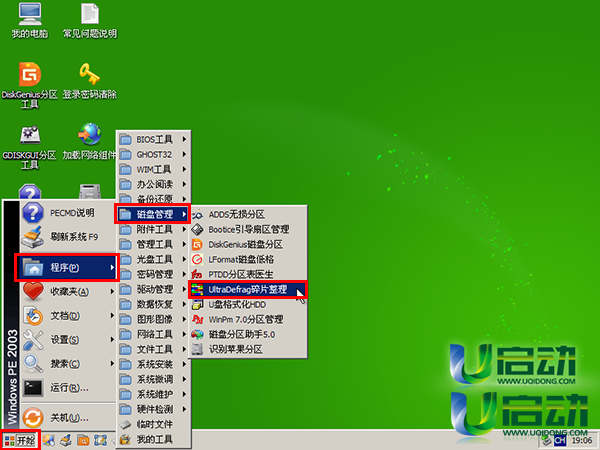Expand the 管理工具 submenu
The width and height of the screenshot is (600, 450).
click(153, 245)
